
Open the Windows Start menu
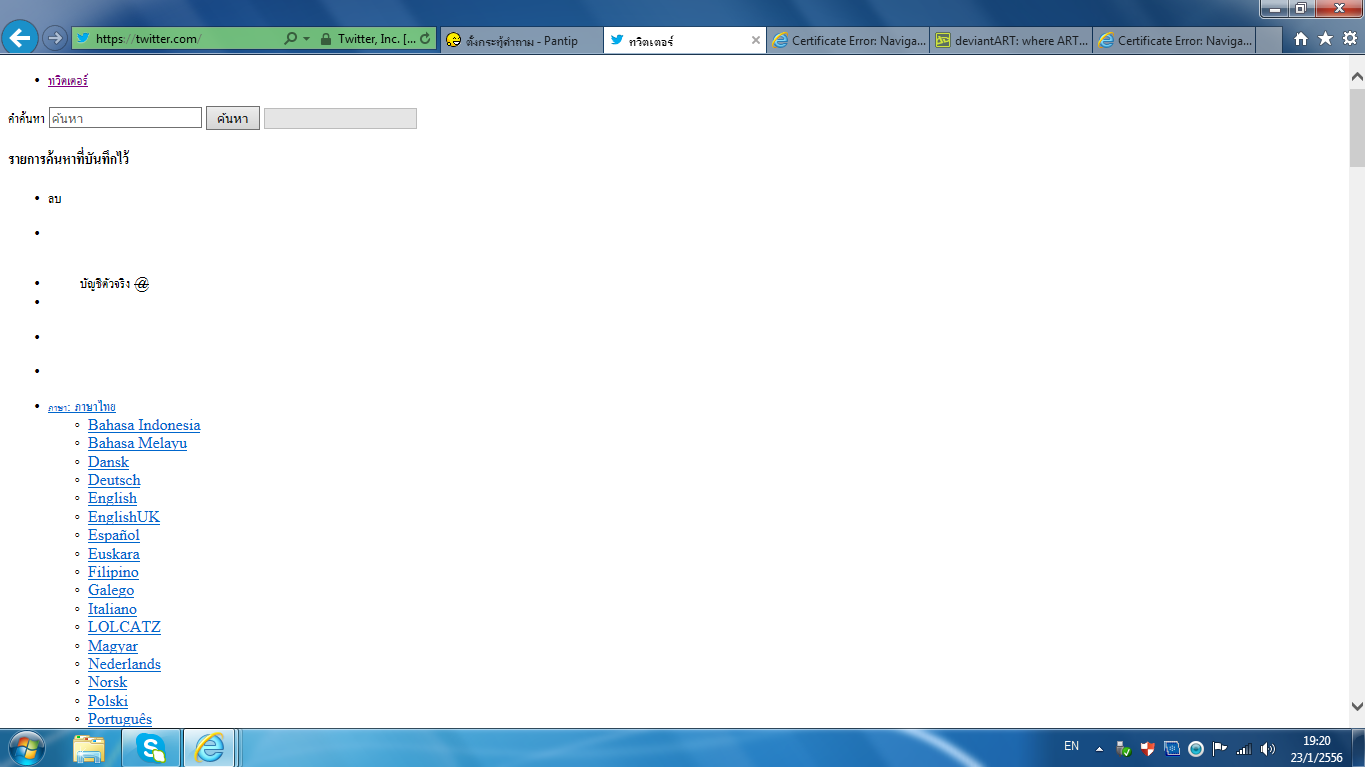tap(26, 747)
